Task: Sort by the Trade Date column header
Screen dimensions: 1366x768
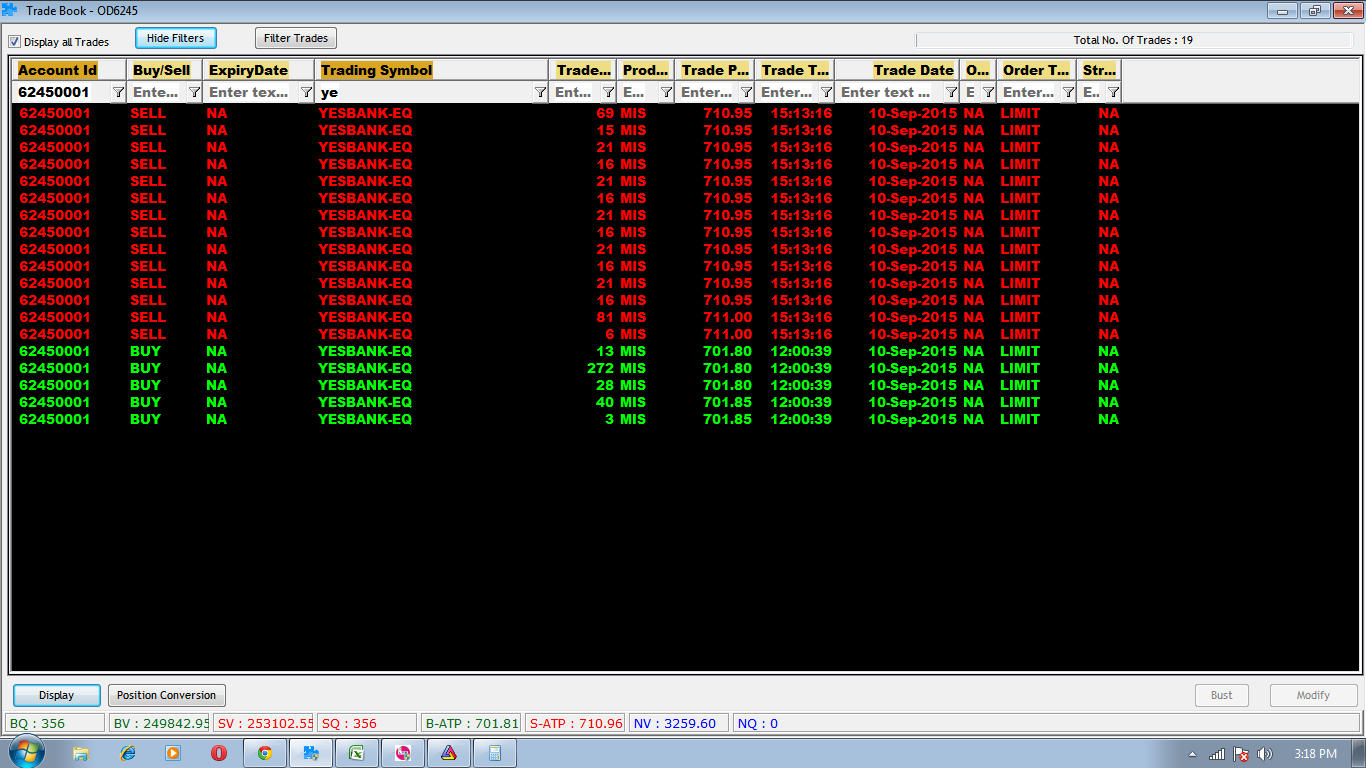Action: click(897, 70)
